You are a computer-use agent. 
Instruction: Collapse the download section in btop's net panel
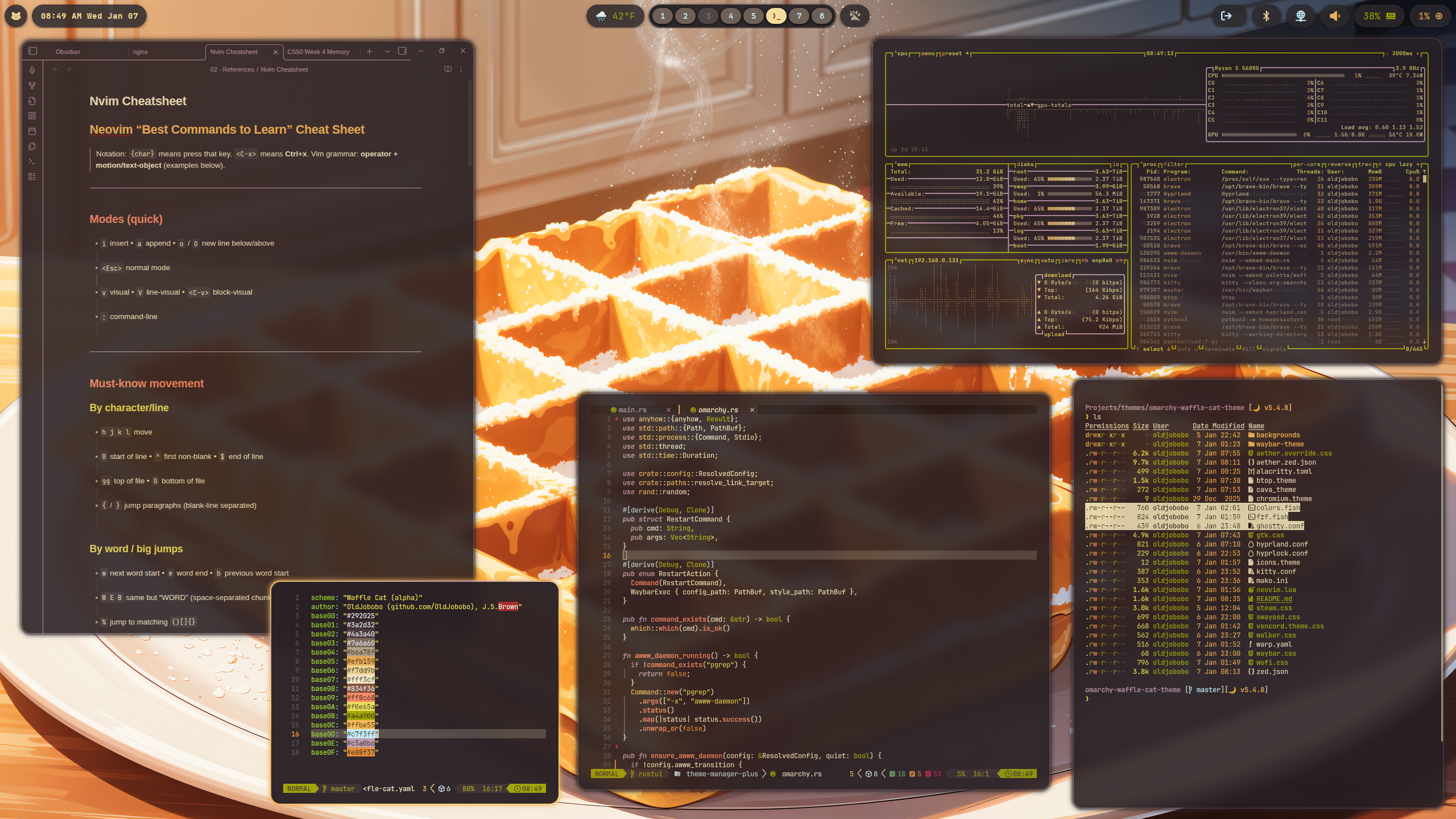pos(1057,275)
